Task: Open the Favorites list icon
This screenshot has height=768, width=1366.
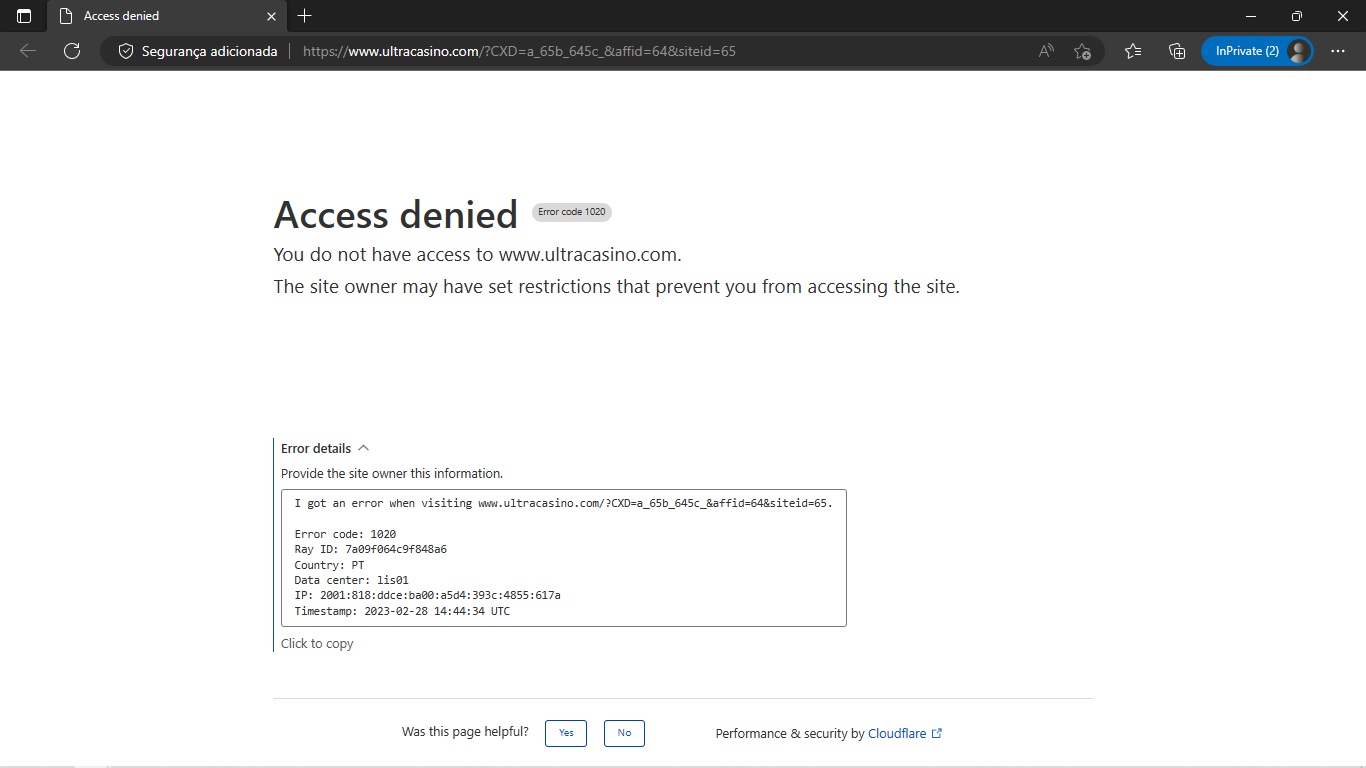Action: [1133, 51]
